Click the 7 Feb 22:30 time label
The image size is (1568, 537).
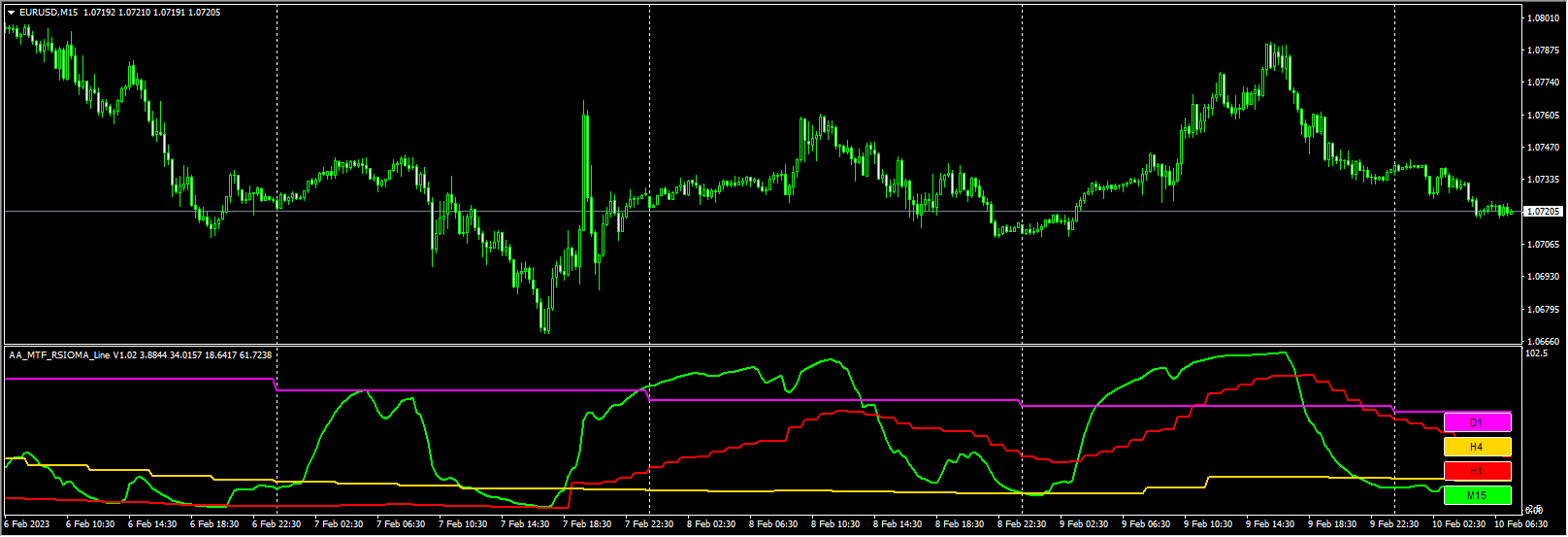coord(649,524)
